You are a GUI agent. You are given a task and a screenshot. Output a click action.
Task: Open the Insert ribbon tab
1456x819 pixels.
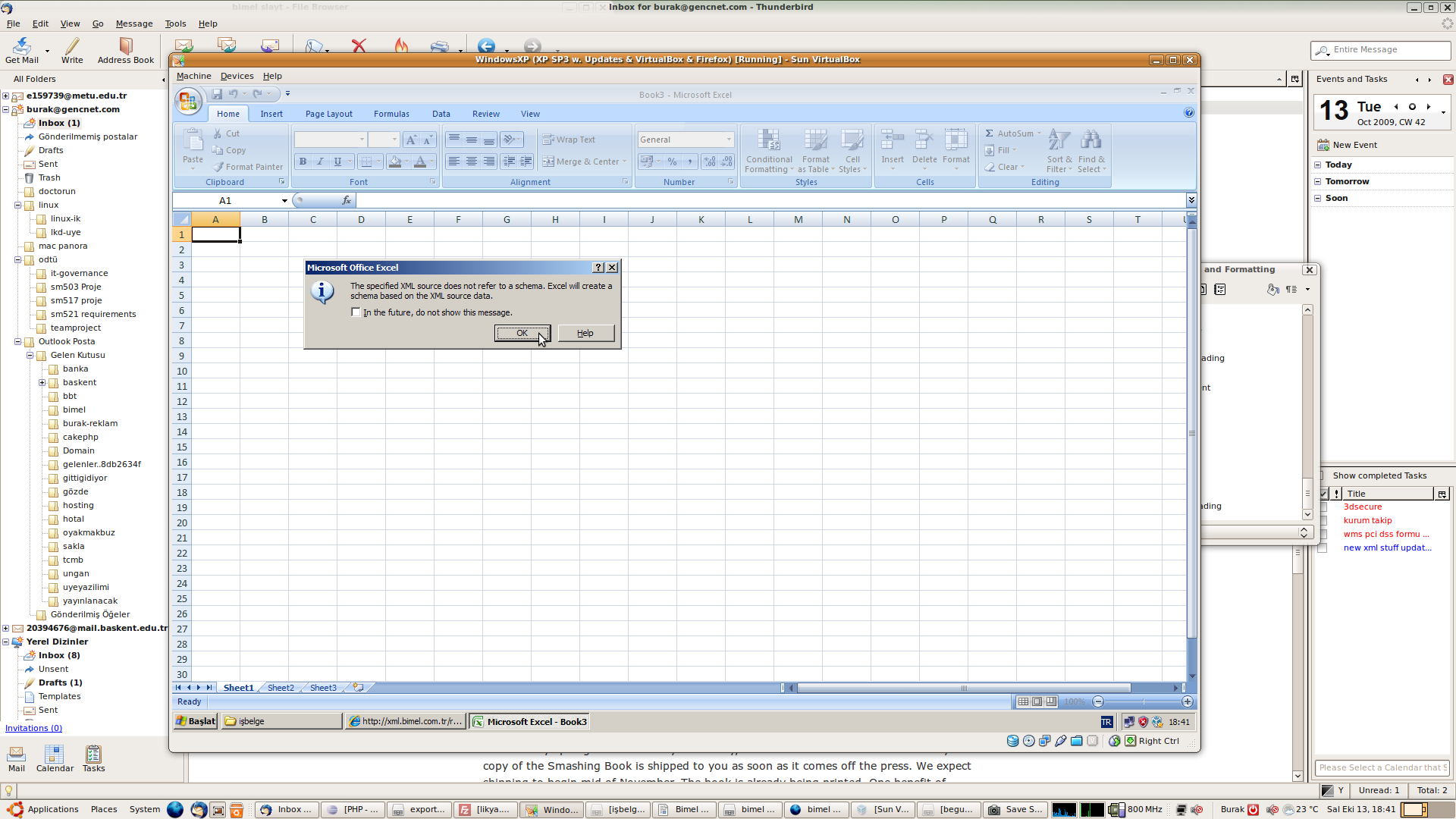point(271,114)
